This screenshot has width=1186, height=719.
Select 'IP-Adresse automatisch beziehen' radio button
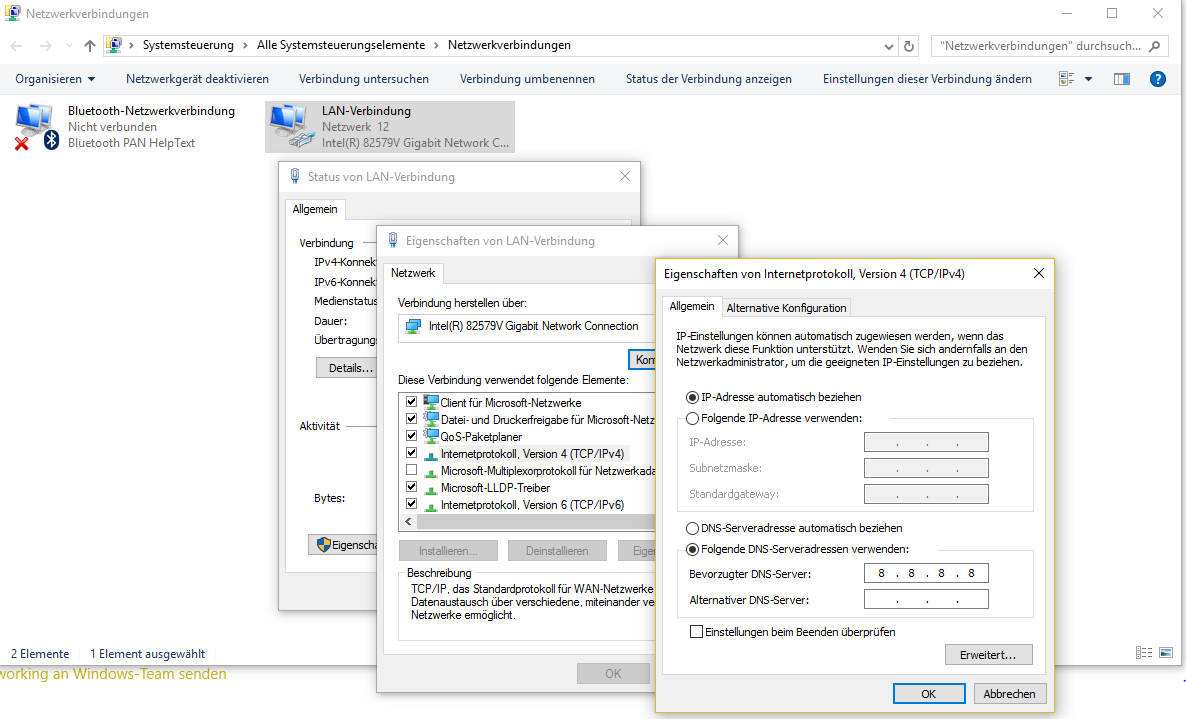point(692,397)
